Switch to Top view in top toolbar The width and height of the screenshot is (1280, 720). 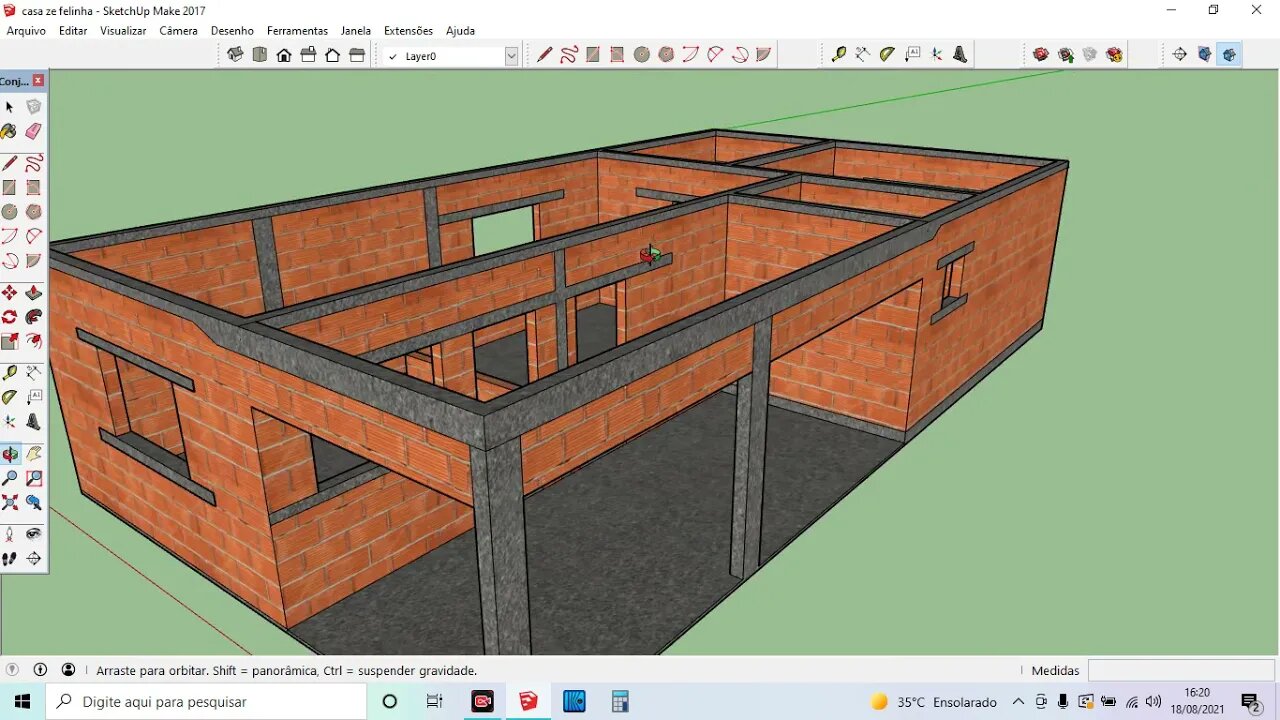click(x=260, y=55)
